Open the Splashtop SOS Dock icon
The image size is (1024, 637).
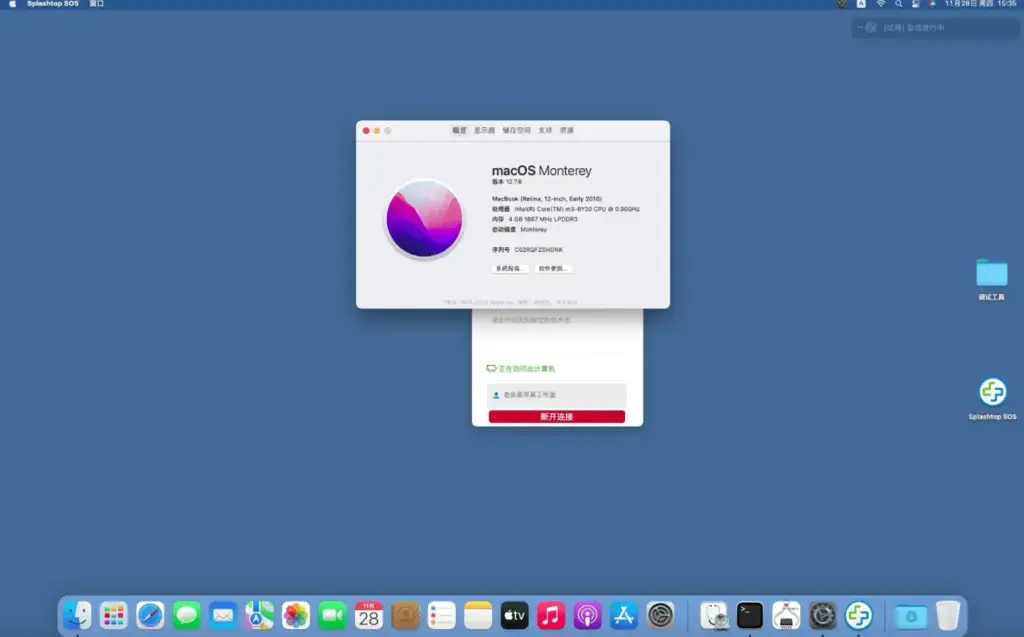pos(859,615)
